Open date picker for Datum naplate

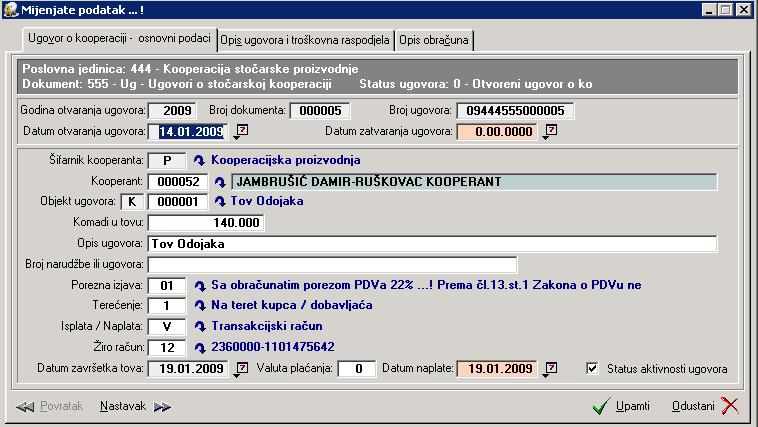pos(549,369)
